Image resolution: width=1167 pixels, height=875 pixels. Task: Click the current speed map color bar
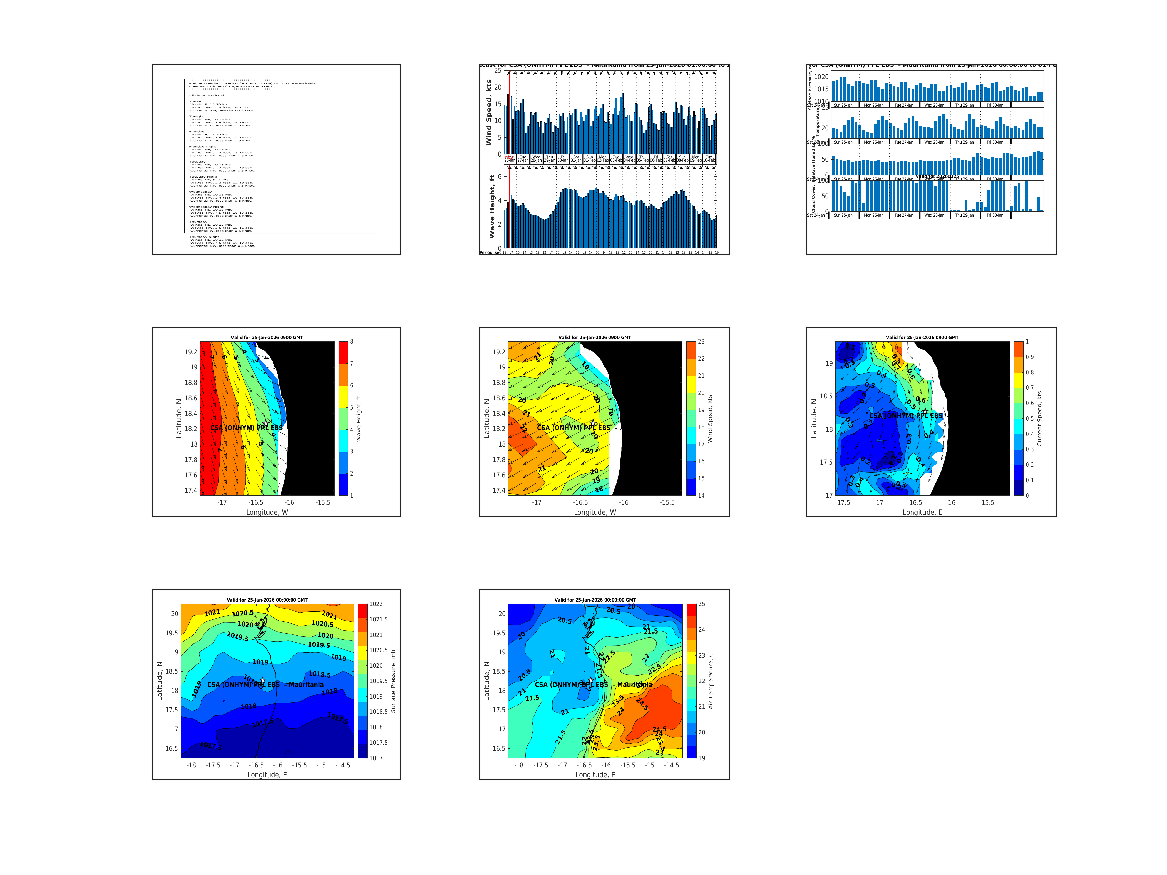point(1018,418)
